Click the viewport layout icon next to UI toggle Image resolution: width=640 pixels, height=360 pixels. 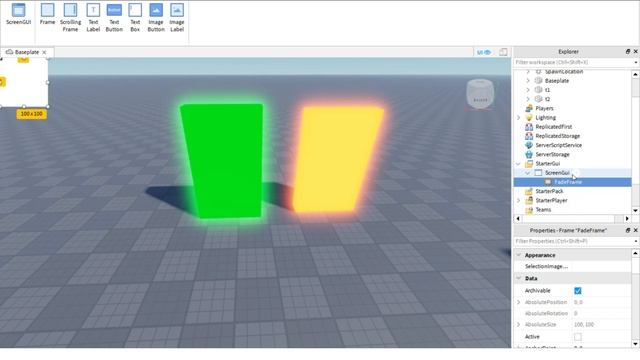tap(503, 52)
